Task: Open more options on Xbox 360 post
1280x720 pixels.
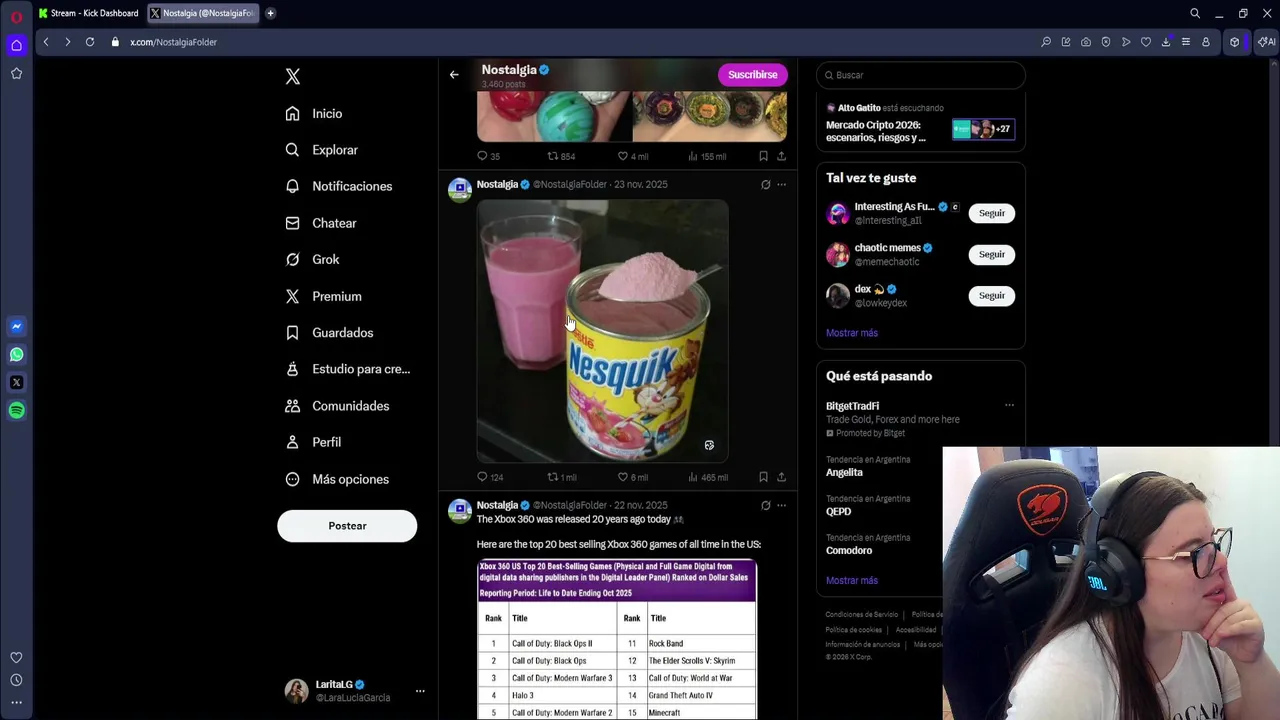Action: (x=781, y=505)
